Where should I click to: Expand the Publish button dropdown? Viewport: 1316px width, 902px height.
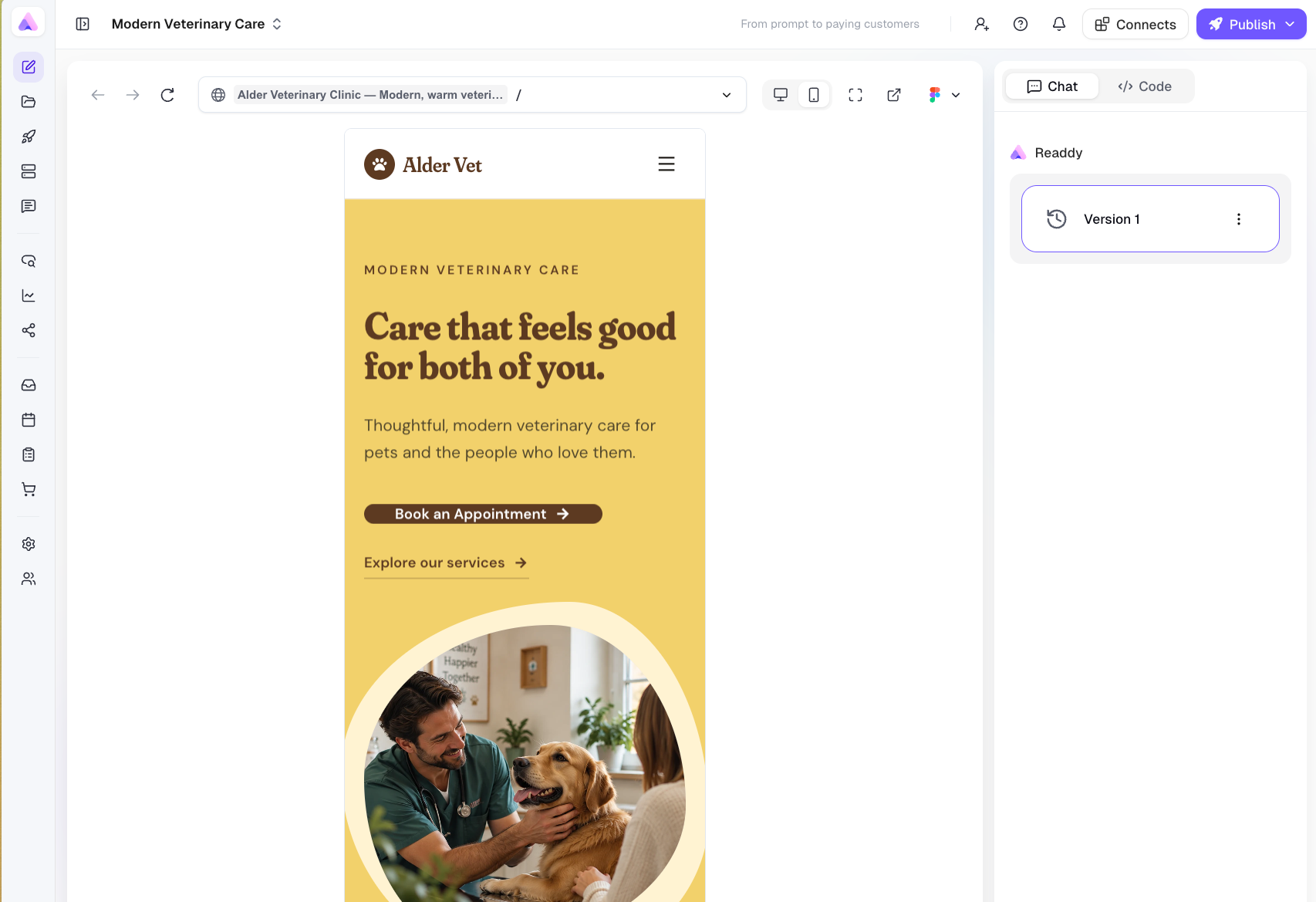pyautogui.click(x=1290, y=24)
